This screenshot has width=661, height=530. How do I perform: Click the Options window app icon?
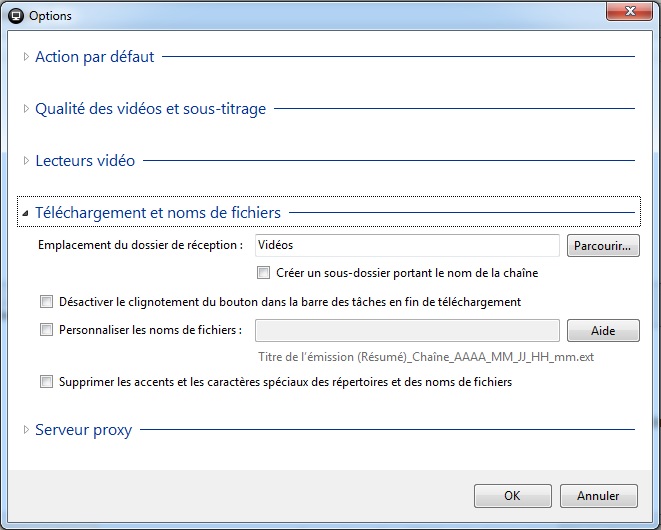tap(16, 16)
